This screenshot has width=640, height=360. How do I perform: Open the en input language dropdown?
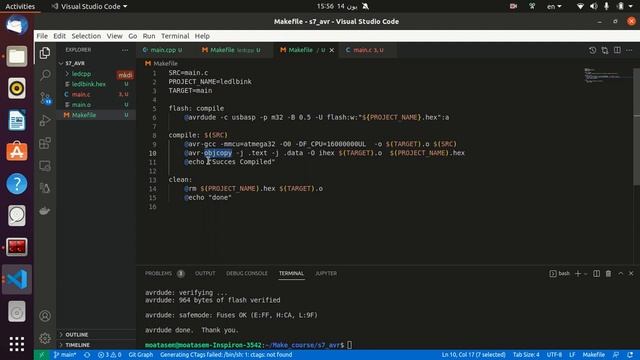tap(554, 6)
